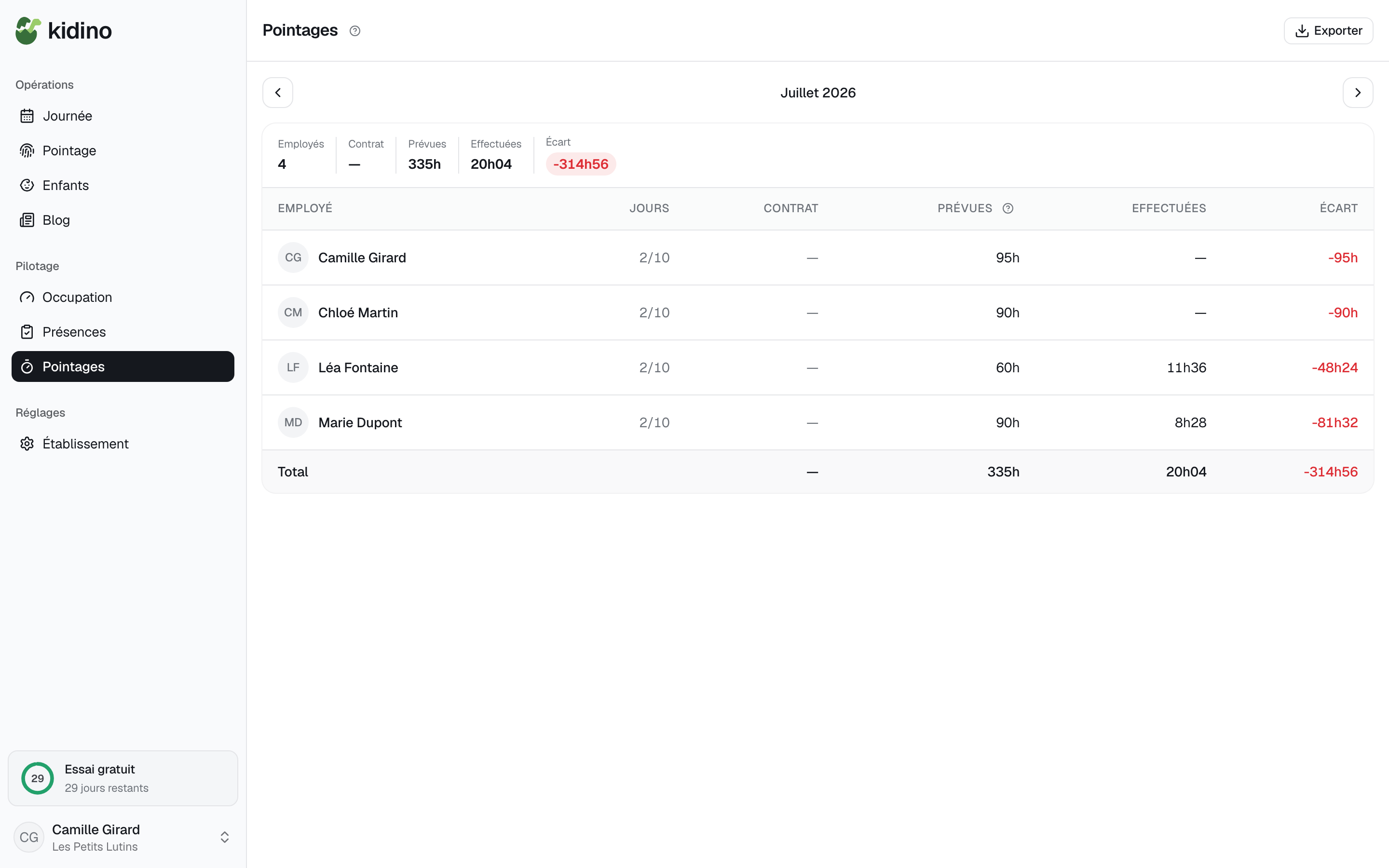This screenshot has height=868, width=1389.
Task: Click Léa Fontaine's 11h36 effectuées value
Action: (x=1186, y=367)
